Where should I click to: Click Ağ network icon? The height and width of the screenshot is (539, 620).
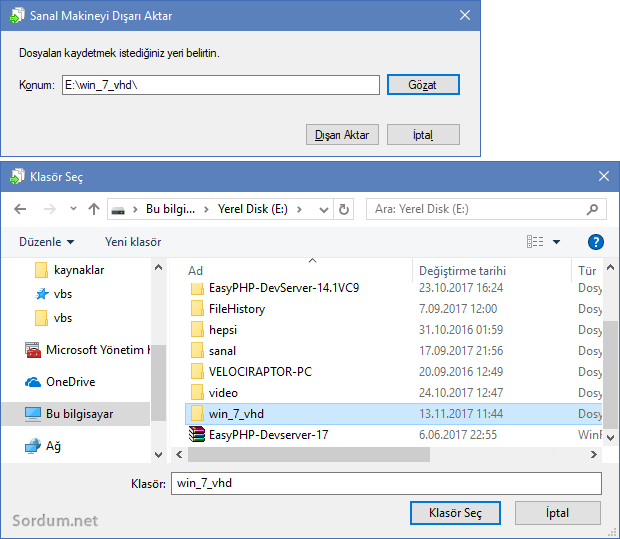(x=33, y=446)
